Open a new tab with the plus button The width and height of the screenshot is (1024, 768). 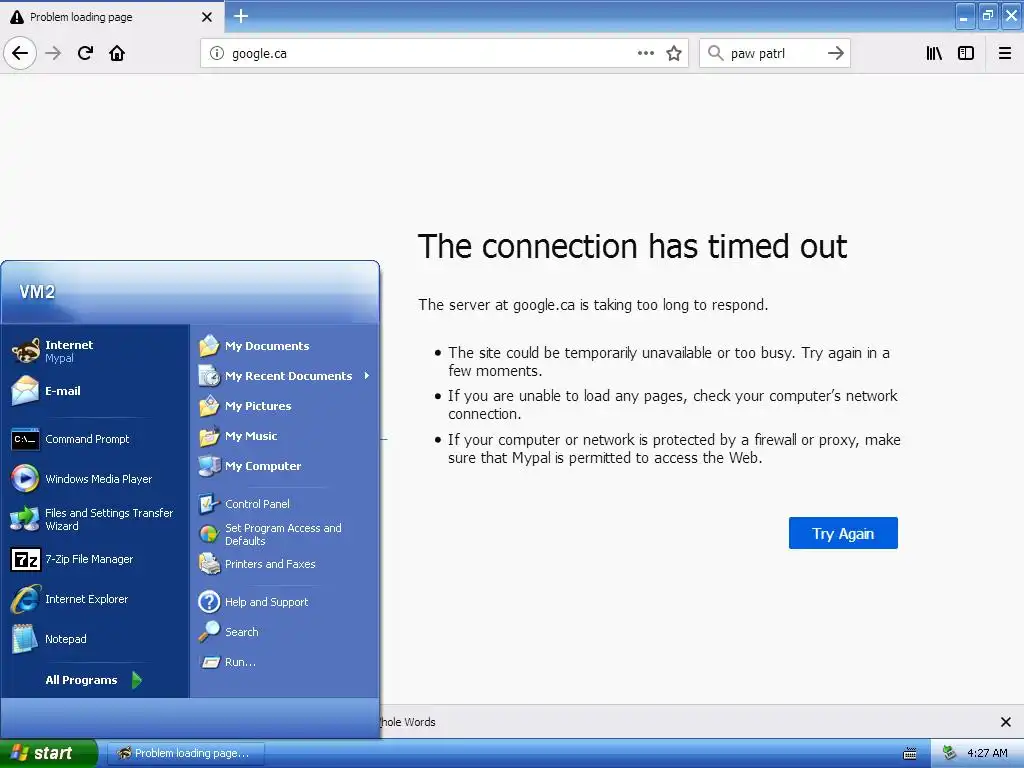[x=241, y=16]
